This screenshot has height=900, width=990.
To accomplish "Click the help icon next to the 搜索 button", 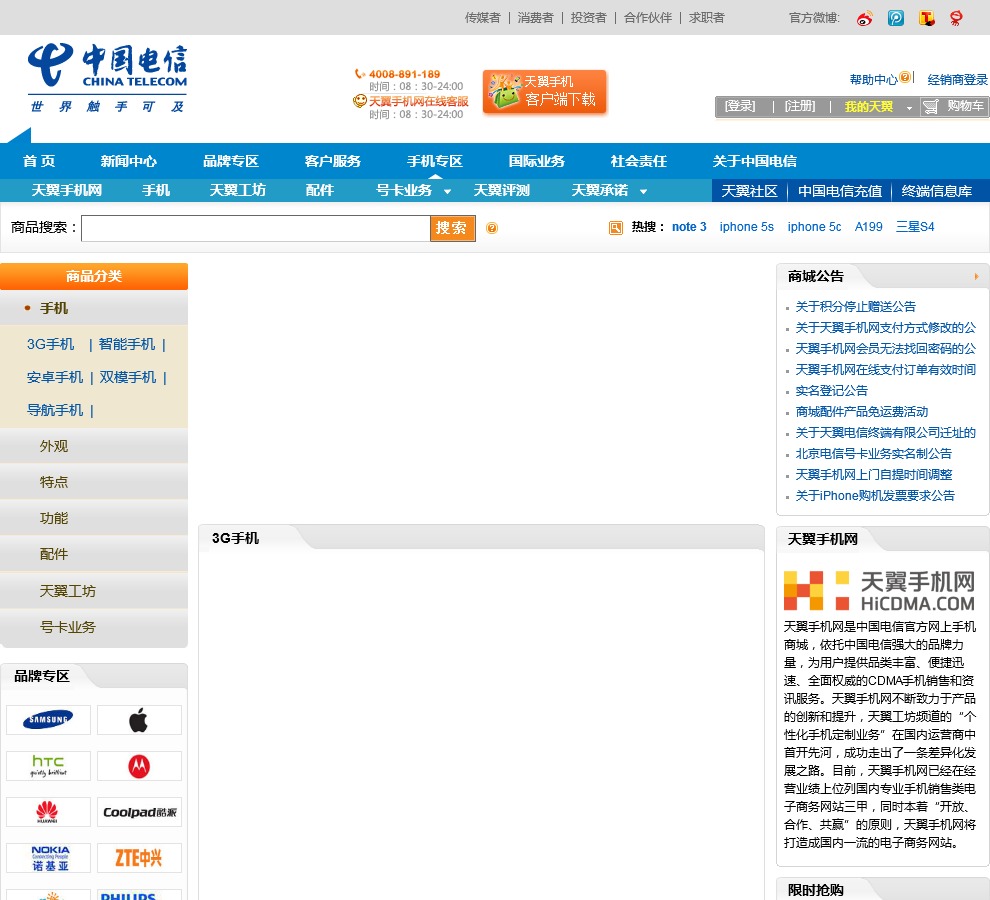I will click(x=492, y=228).
